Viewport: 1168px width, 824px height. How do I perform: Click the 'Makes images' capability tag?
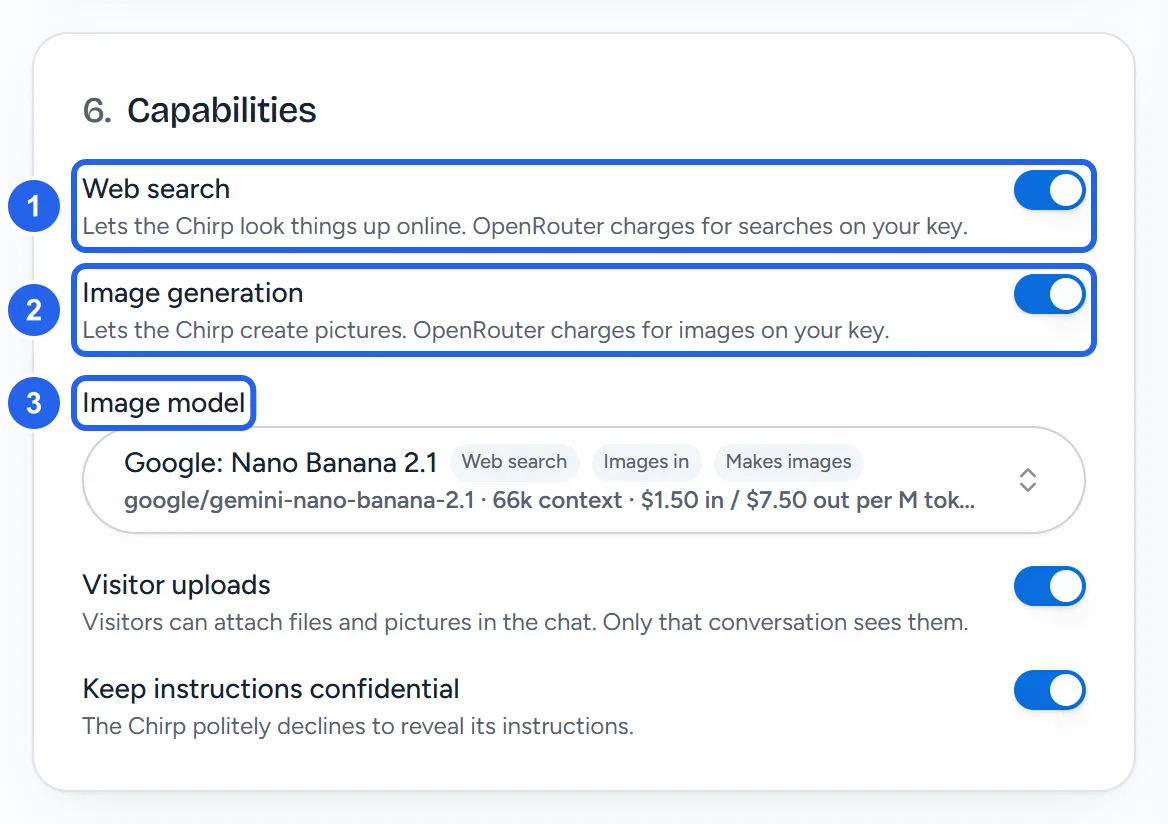pos(788,462)
